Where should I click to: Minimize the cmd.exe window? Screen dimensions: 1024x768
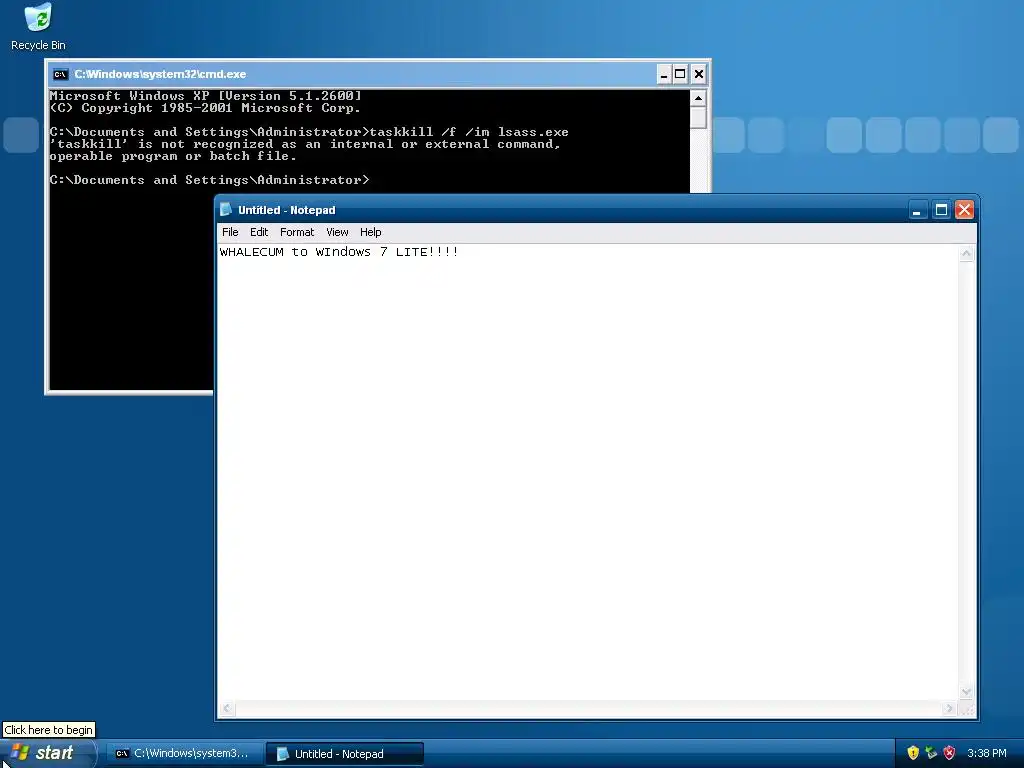click(664, 74)
